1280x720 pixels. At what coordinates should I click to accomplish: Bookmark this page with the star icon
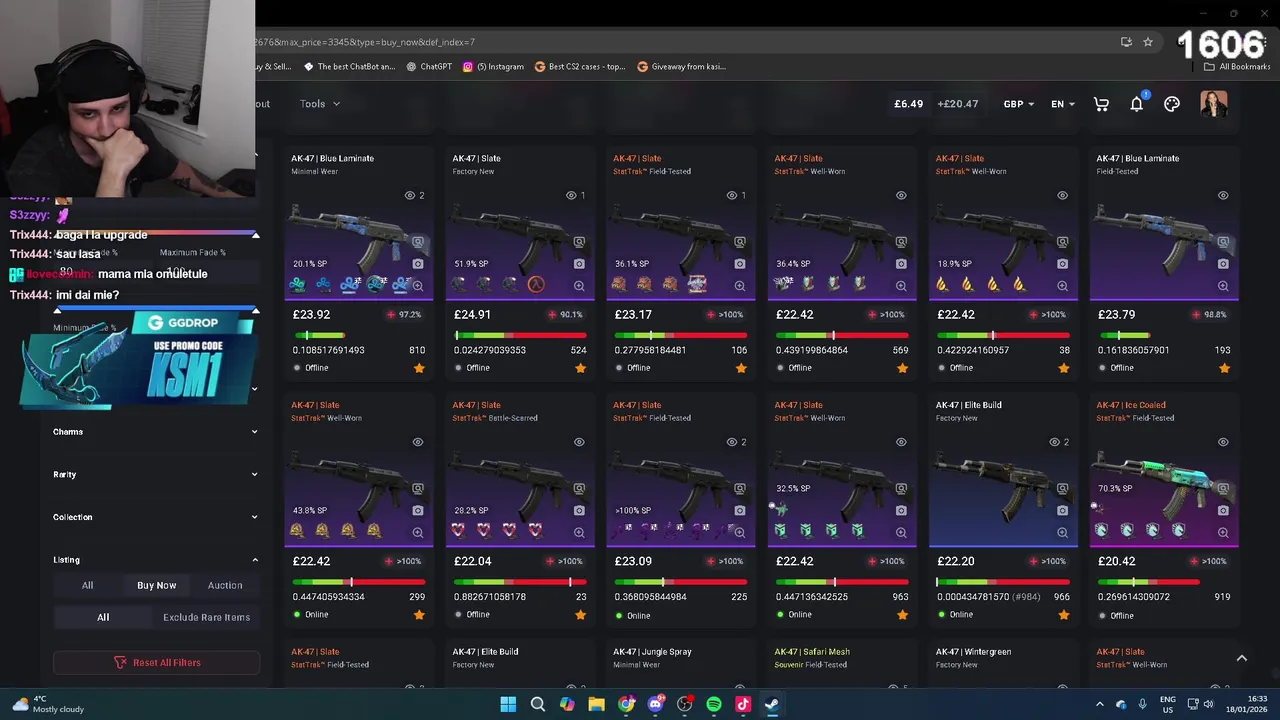click(x=1148, y=42)
